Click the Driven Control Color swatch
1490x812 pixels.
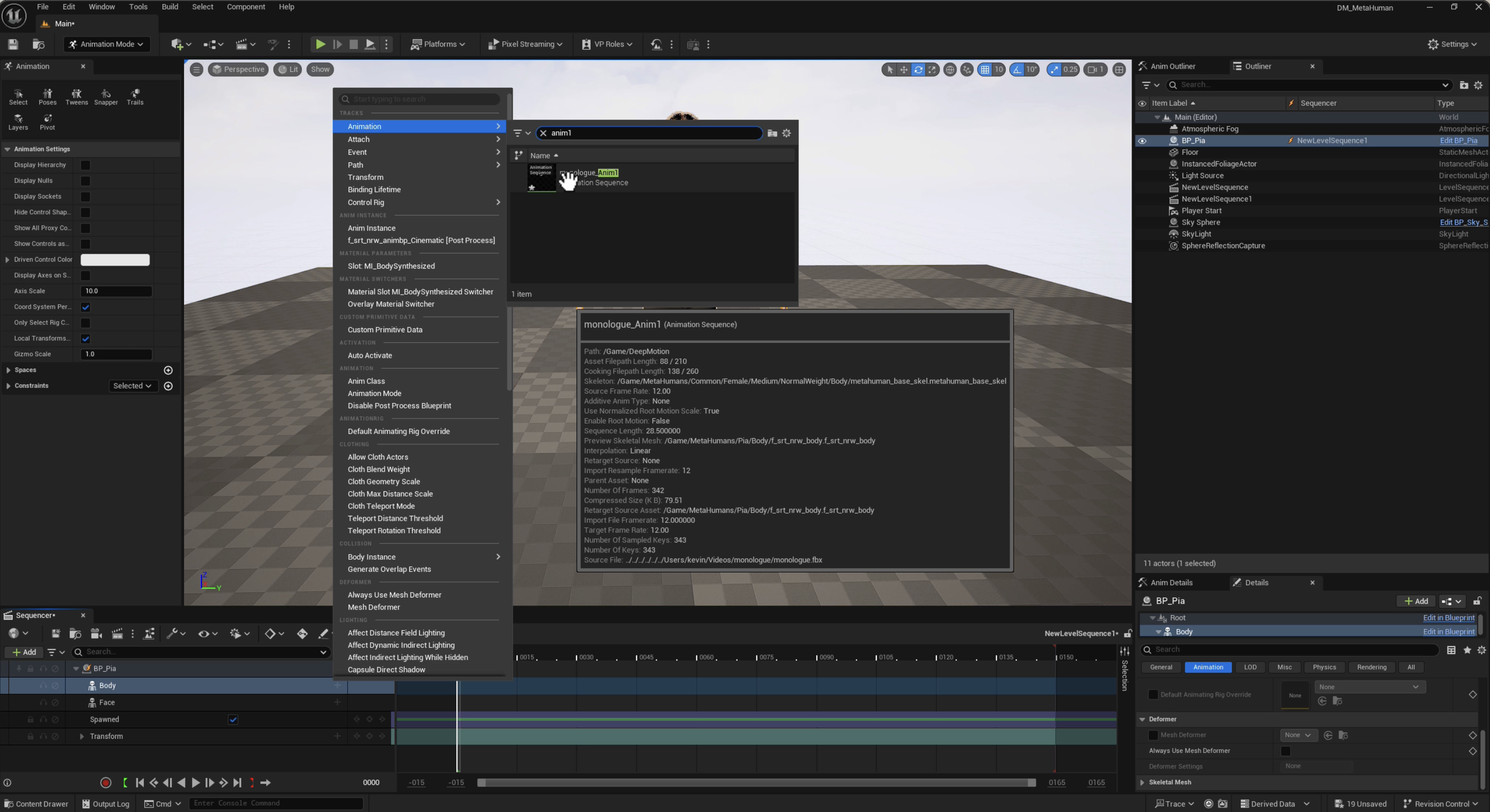[115, 260]
